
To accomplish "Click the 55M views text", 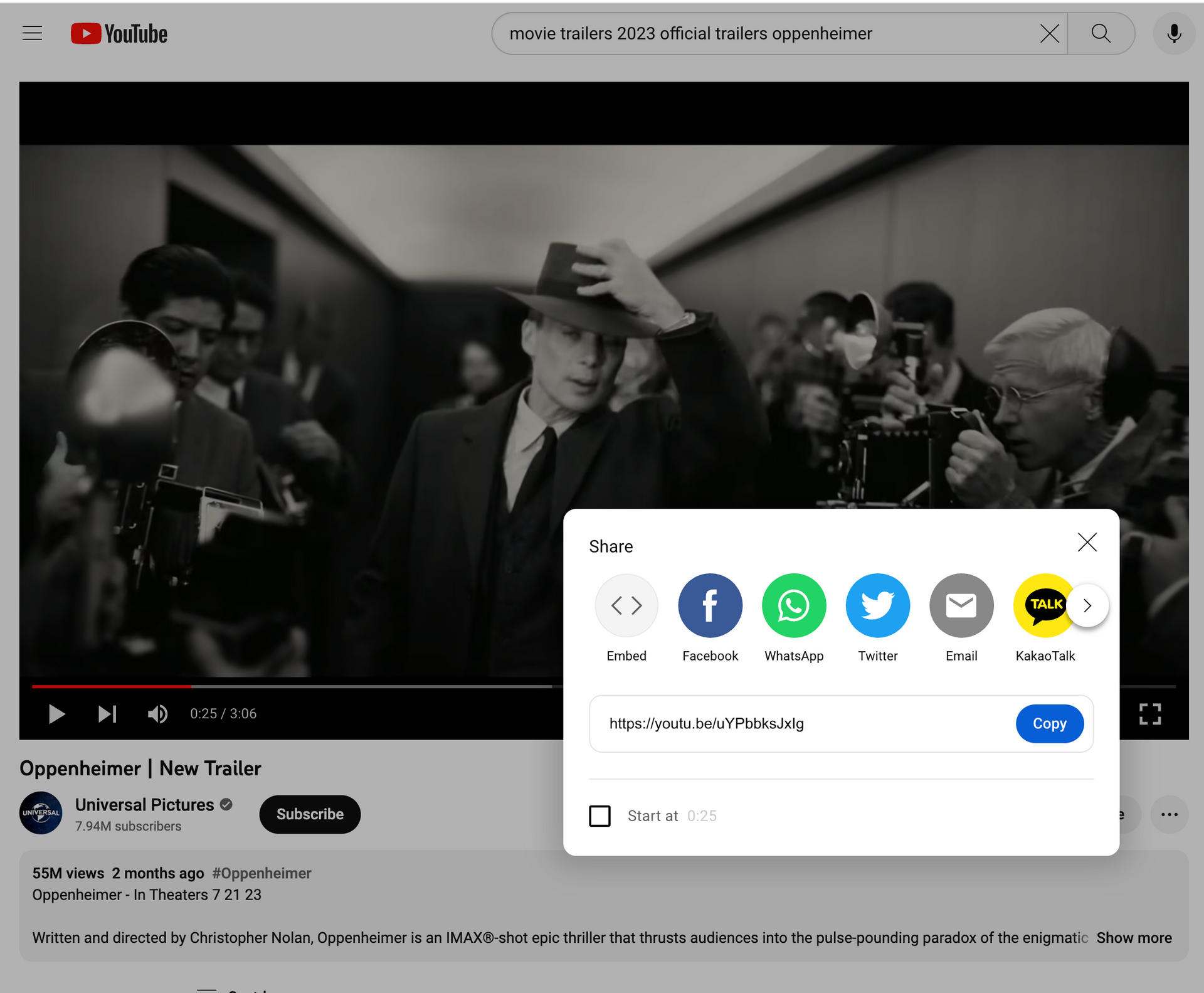I will (68, 873).
